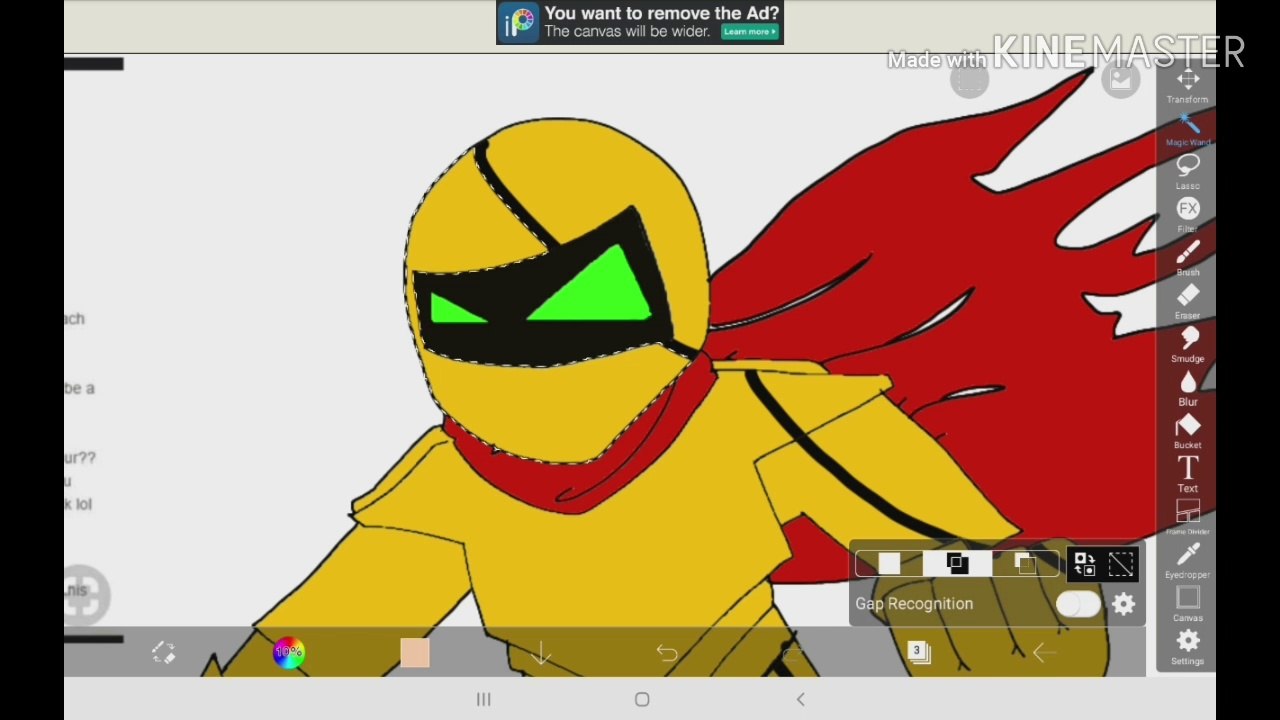Viewport: 1280px width, 720px height.
Task: Open the ibisPaint remove-ad banner icon
Action: click(x=520, y=22)
